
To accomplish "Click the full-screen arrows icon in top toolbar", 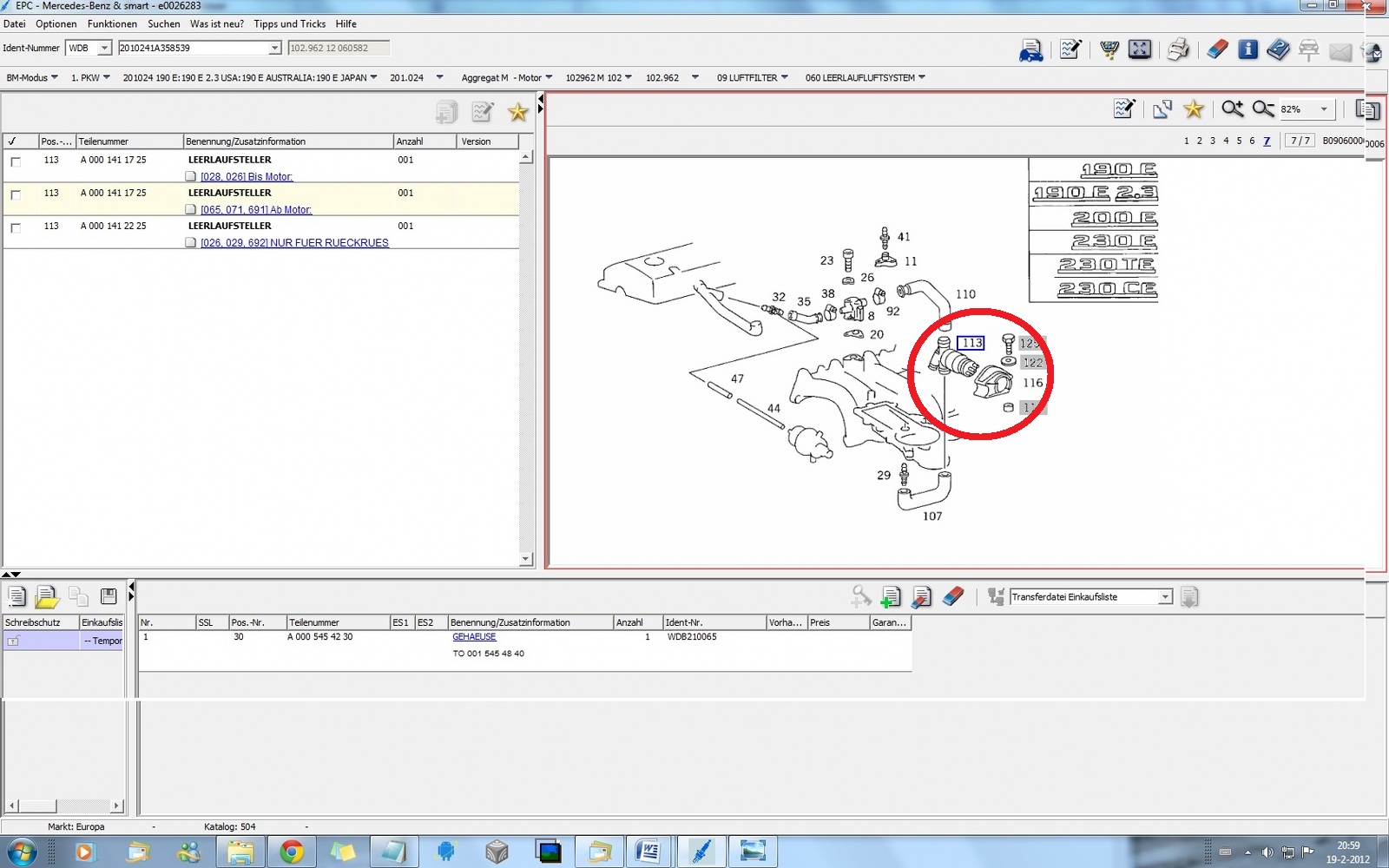I will point(1140,49).
